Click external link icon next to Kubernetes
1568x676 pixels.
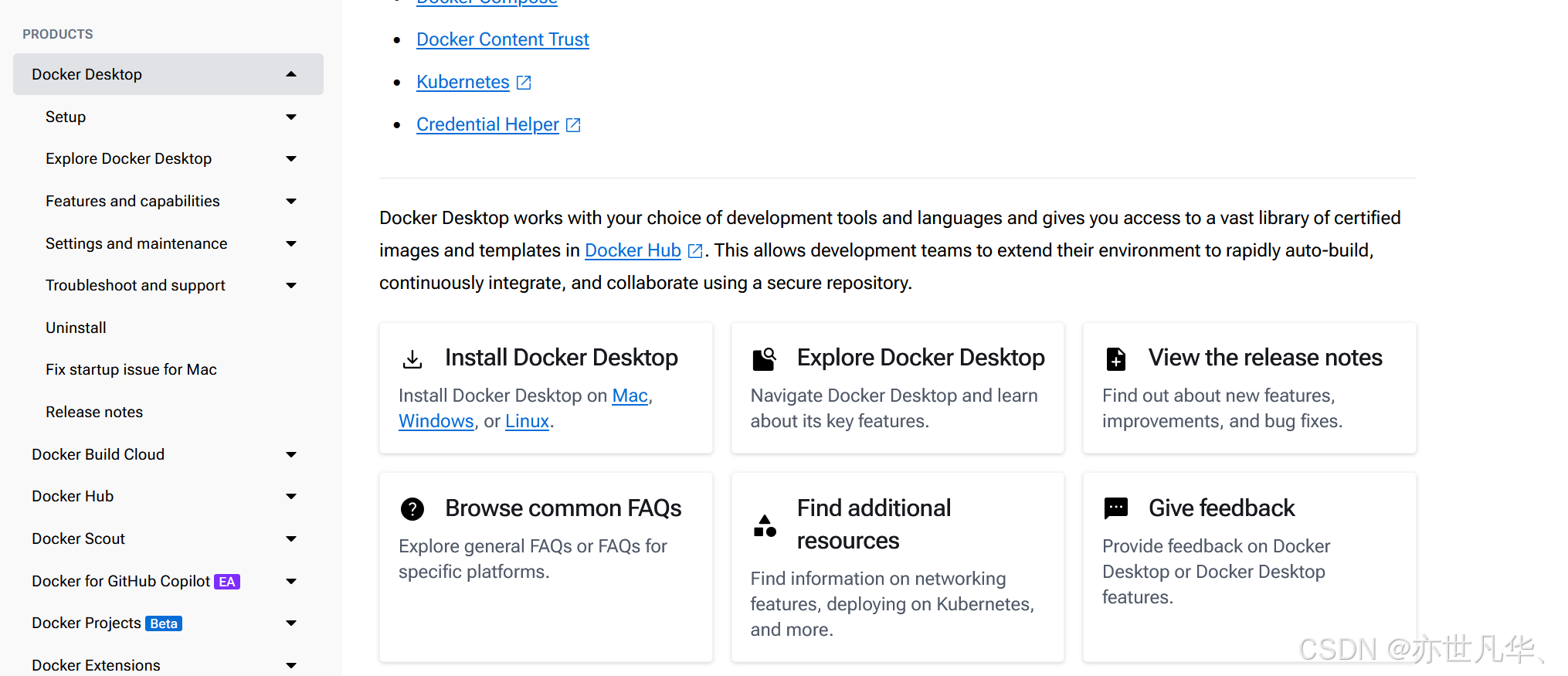(x=524, y=82)
